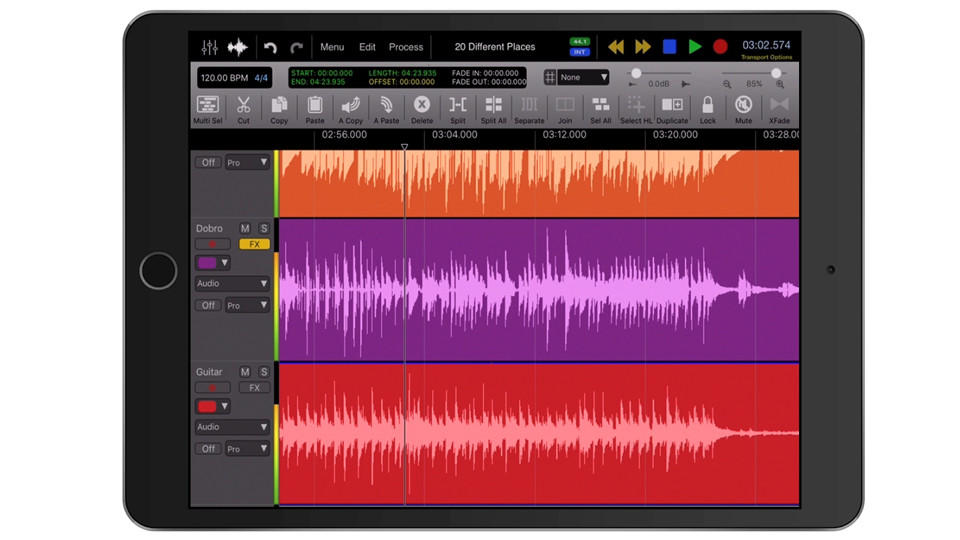960x540 pixels.
Task: Open the Dobro track color dropdown arrow
Action: (225, 263)
